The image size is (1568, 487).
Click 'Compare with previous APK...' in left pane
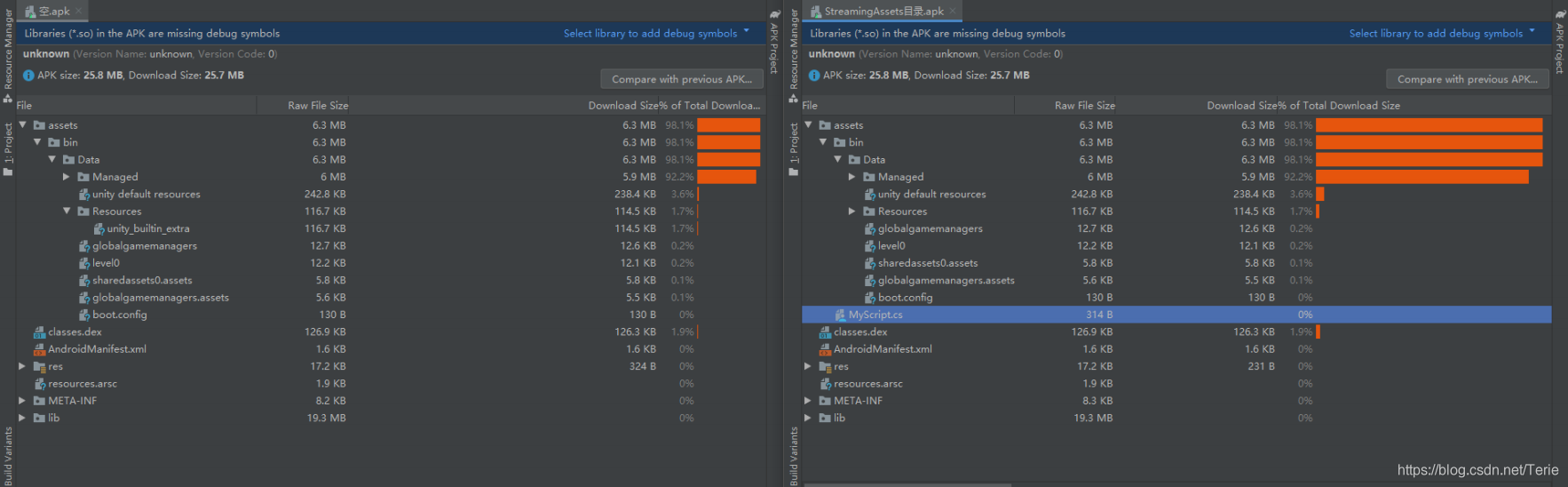point(681,79)
